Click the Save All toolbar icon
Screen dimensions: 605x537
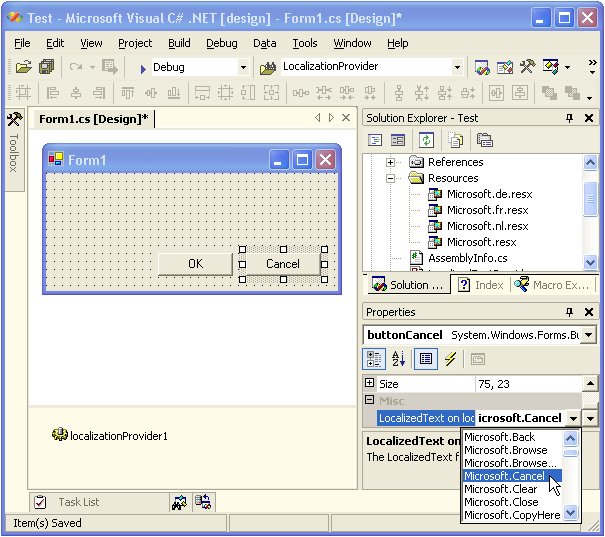coord(47,68)
